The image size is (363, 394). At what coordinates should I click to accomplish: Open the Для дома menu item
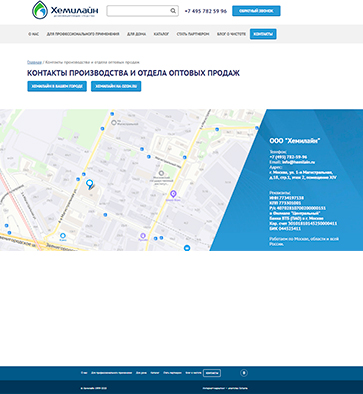pos(136,34)
